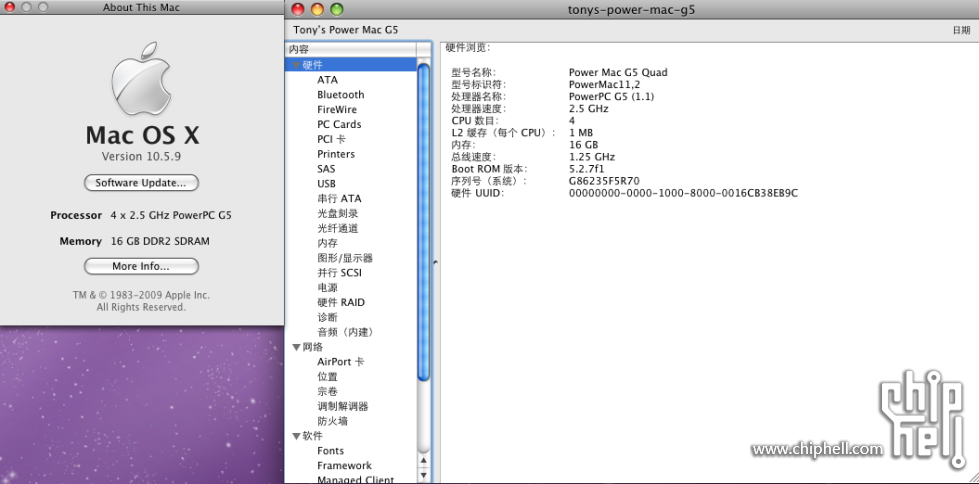
Task: Click hardware UUID value
Action: click(683, 193)
